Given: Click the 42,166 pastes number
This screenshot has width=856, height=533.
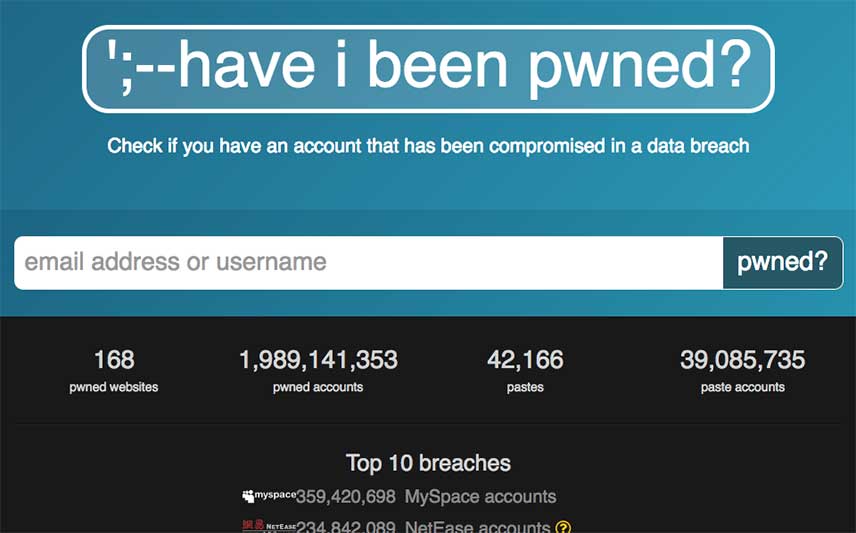Looking at the screenshot, I should pos(525,360).
